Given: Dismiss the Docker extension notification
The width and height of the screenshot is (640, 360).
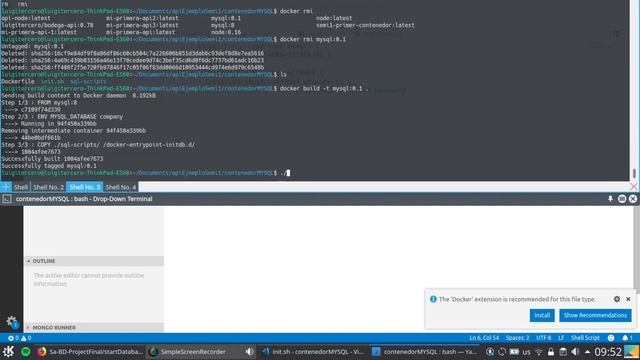Looking at the screenshot, I should point(628,299).
